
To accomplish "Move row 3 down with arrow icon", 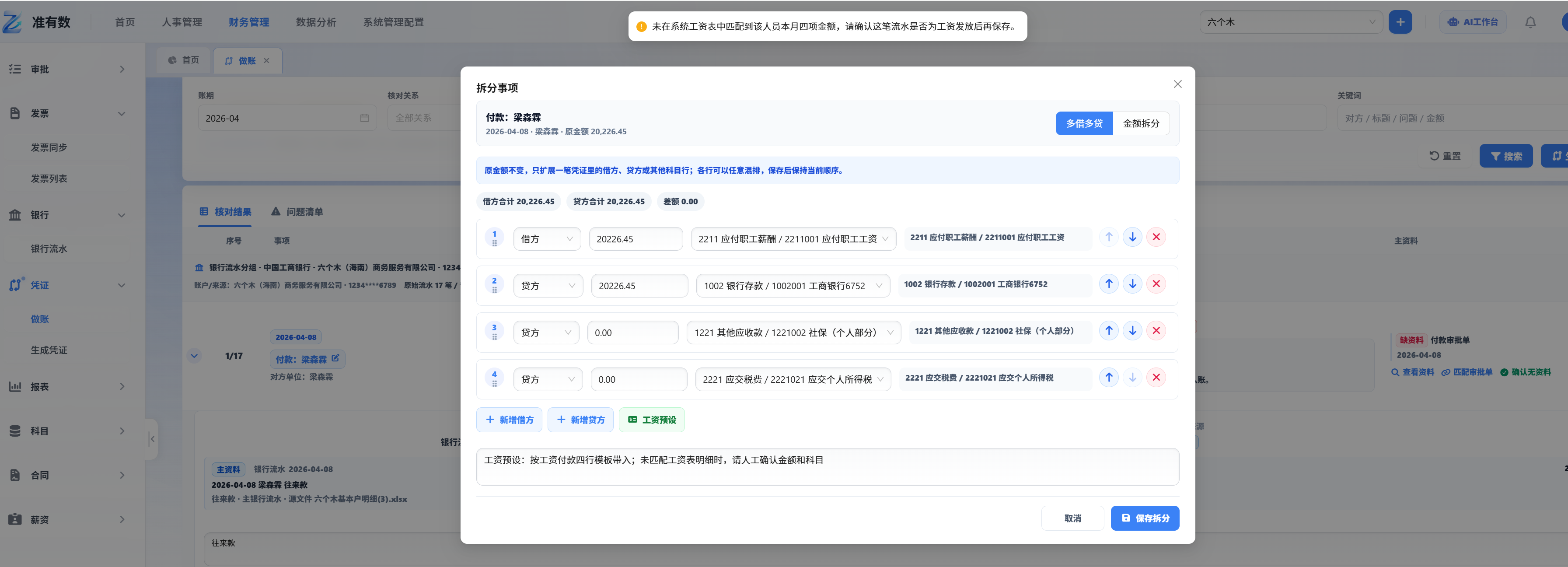I will (x=1132, y=331).
